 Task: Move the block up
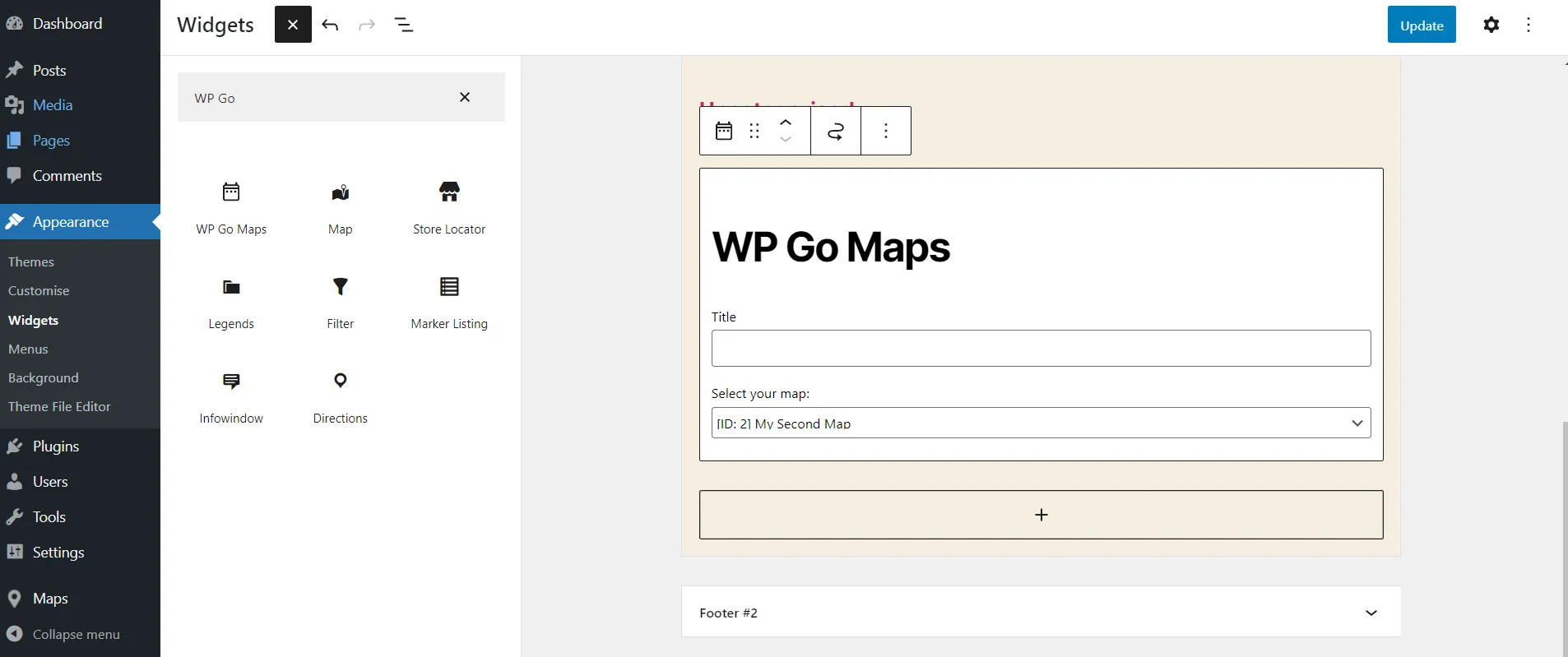[x=786, y=122]
